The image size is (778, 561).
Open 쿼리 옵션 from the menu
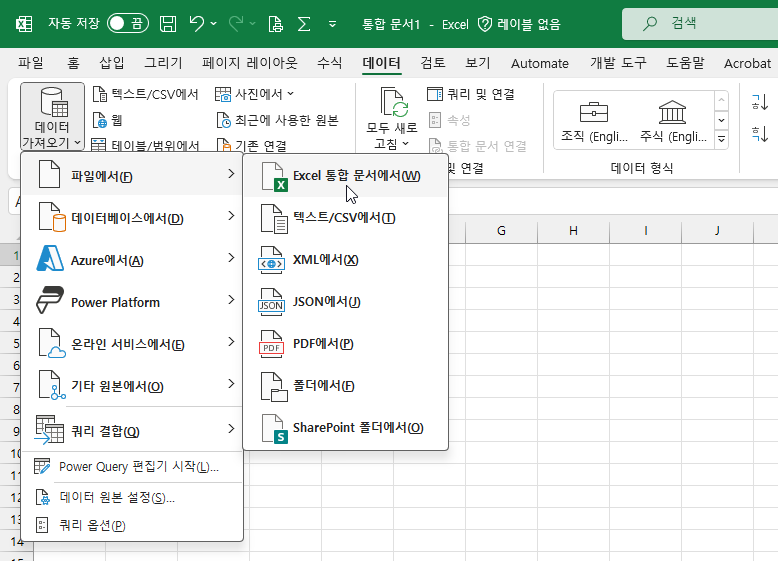pyautogui.click(x=132, y=525)
